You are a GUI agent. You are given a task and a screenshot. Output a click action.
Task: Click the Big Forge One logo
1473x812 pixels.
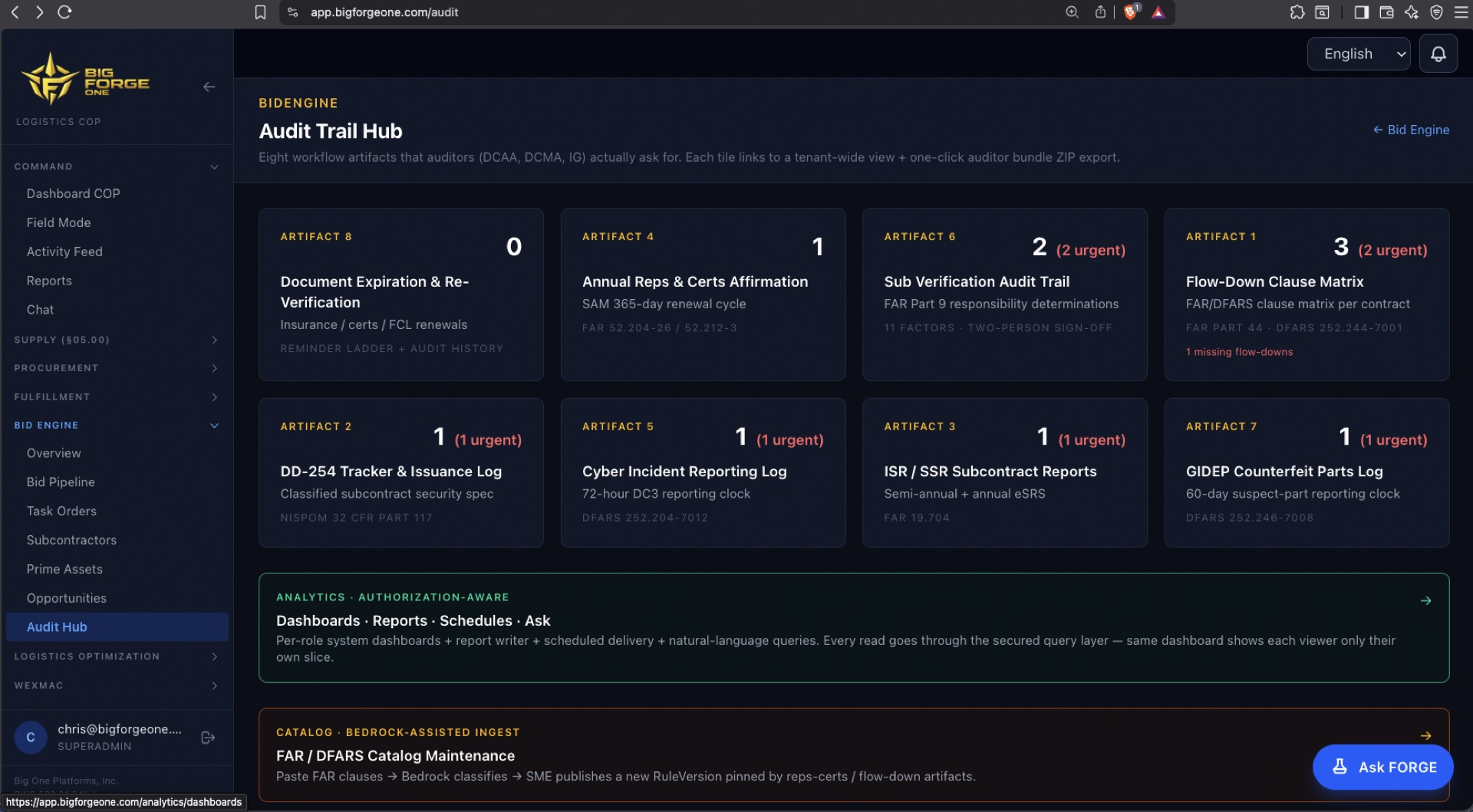tap(85, 79)
